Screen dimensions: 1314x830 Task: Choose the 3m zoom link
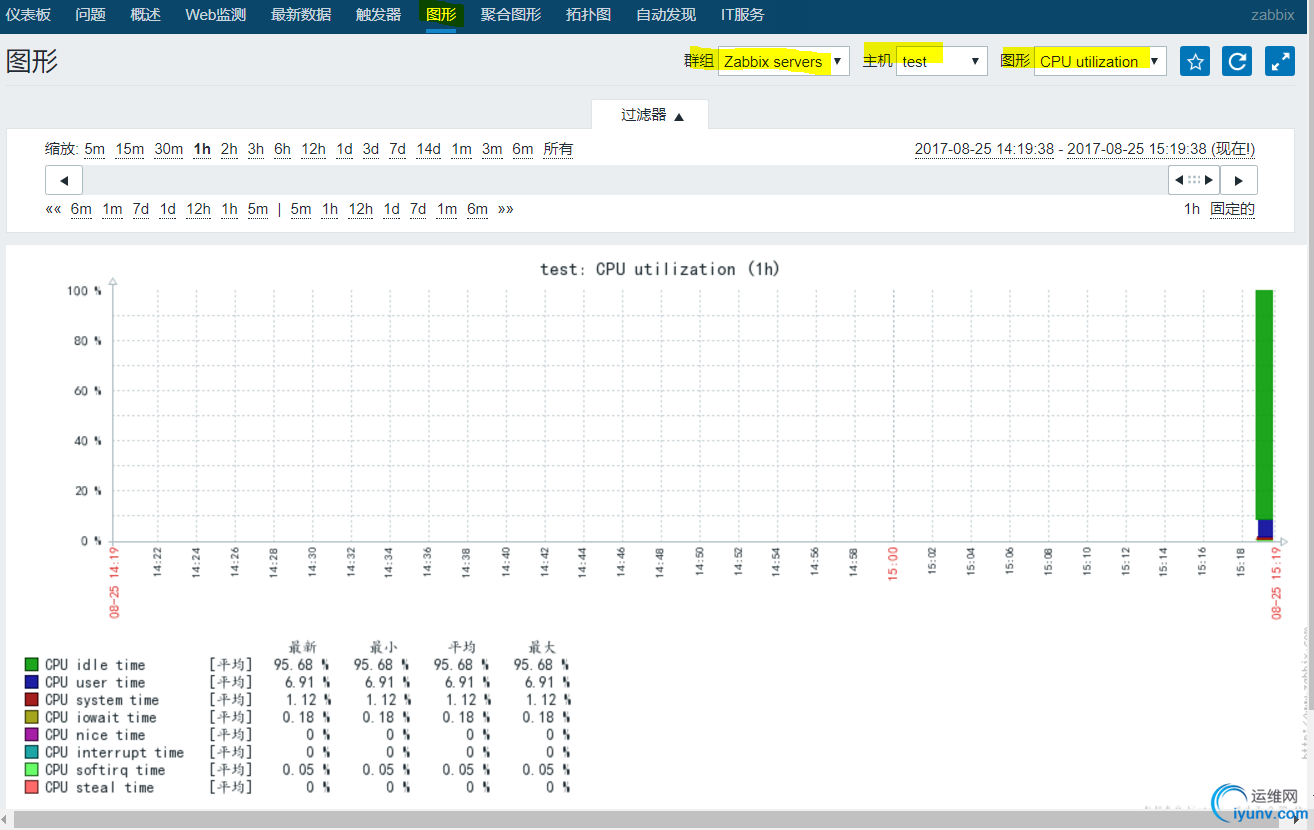(x=492, y=149)
